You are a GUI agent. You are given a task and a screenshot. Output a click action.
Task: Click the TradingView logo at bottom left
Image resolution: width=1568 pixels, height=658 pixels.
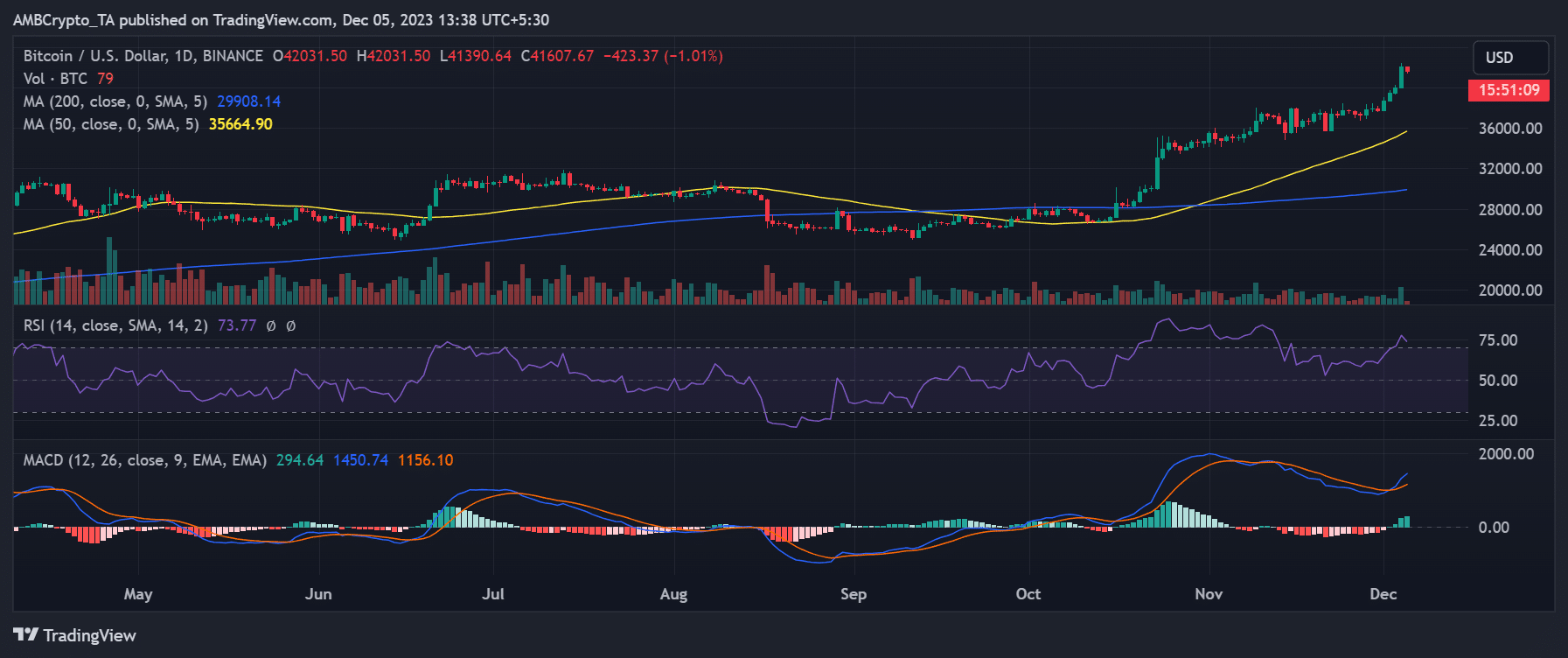pyautogui.click(x=75, y=635)
